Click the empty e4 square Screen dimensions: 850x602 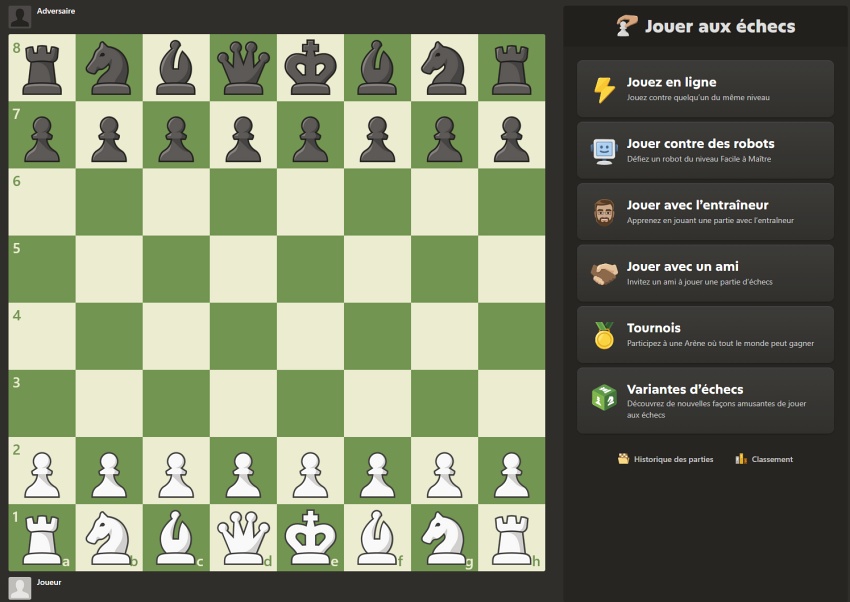(310, 336)
